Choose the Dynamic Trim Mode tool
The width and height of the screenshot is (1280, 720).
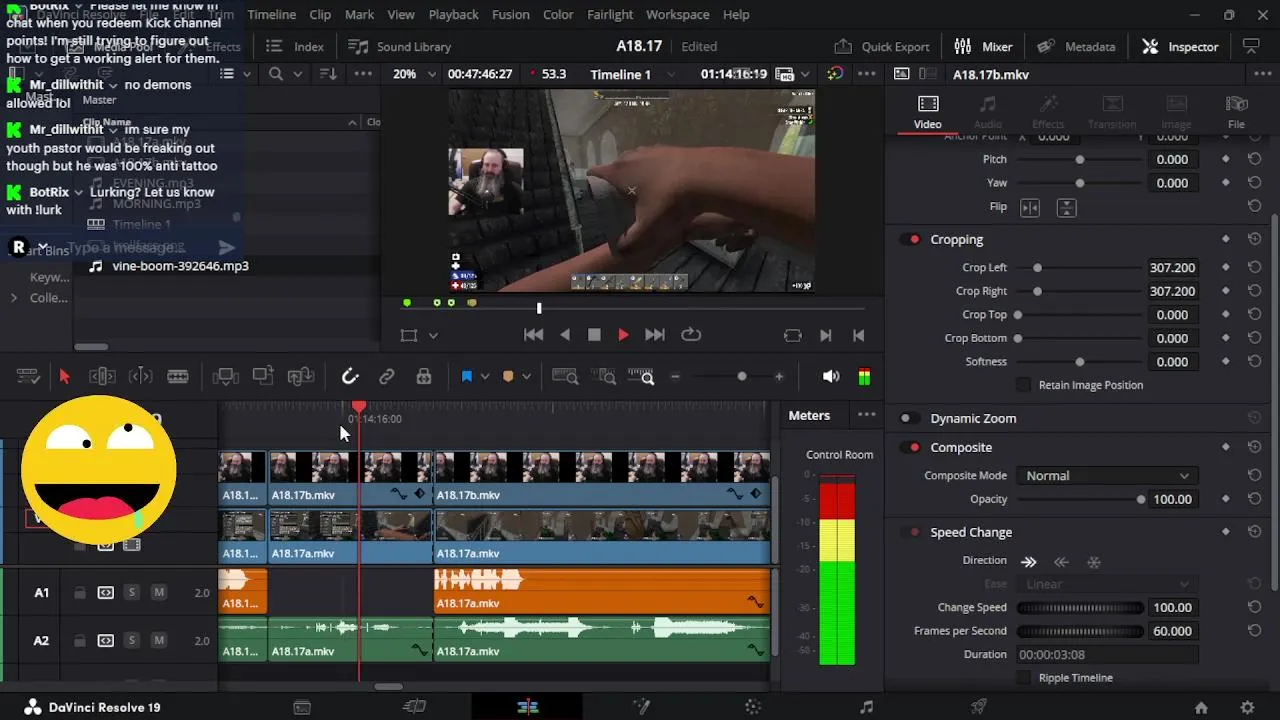click(x=141, y=377)
